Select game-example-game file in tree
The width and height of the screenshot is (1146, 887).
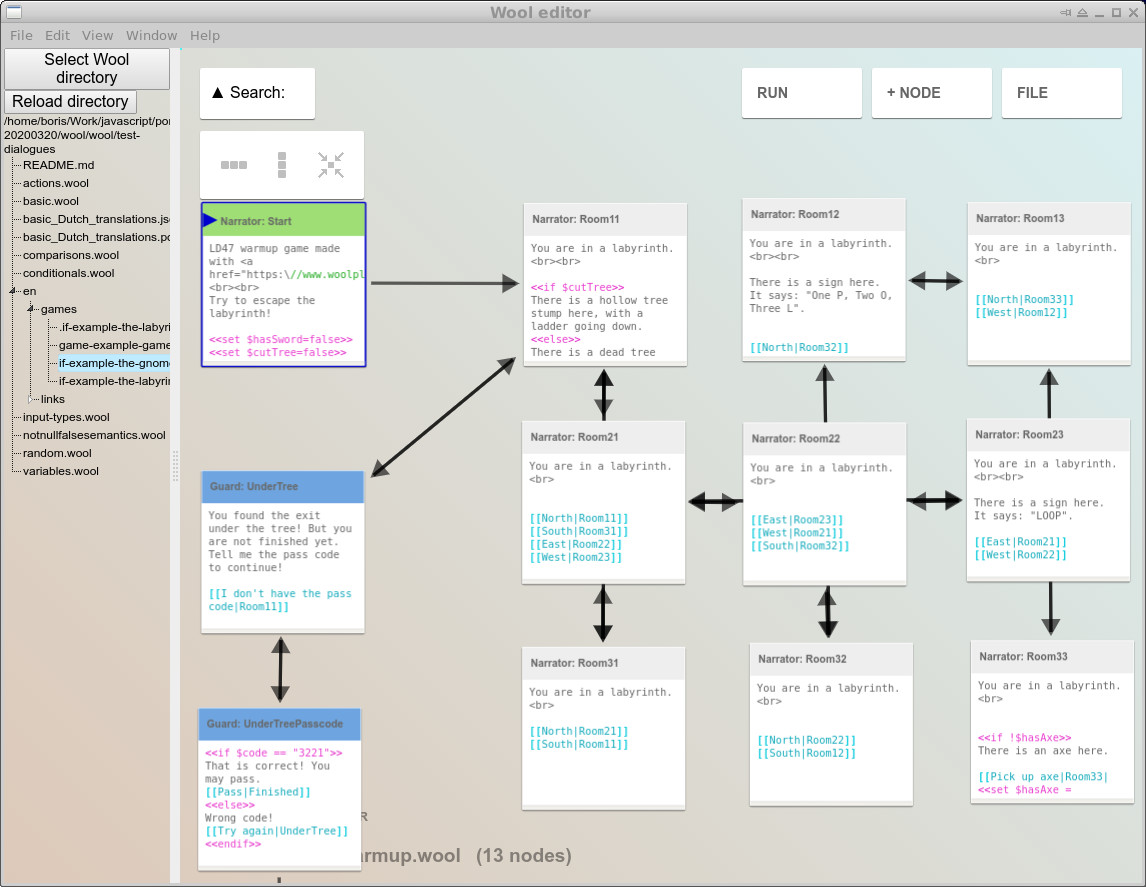(x=114, y=345)
